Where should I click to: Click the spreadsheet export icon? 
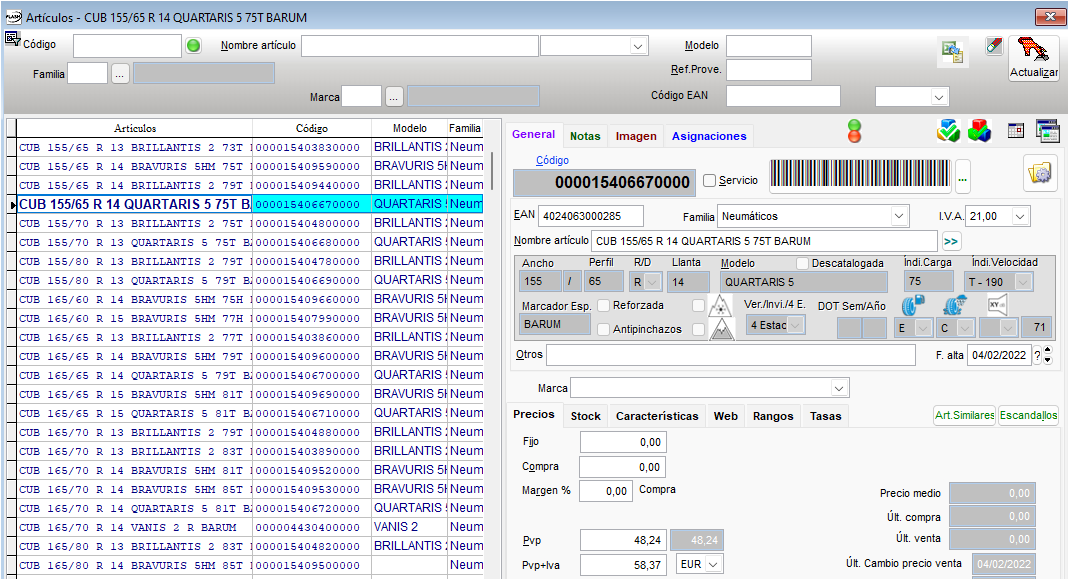[x=952, y=54]
